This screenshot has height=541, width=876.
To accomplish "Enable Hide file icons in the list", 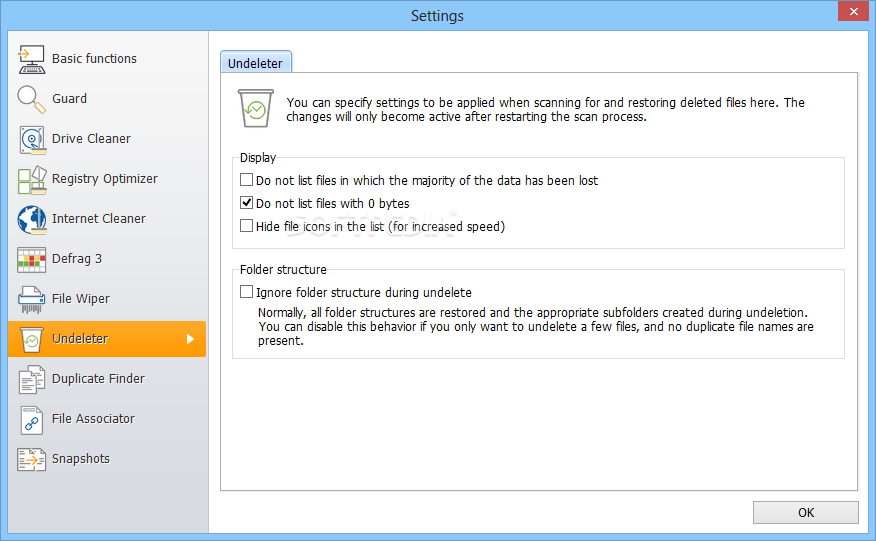I will (246, 226).
